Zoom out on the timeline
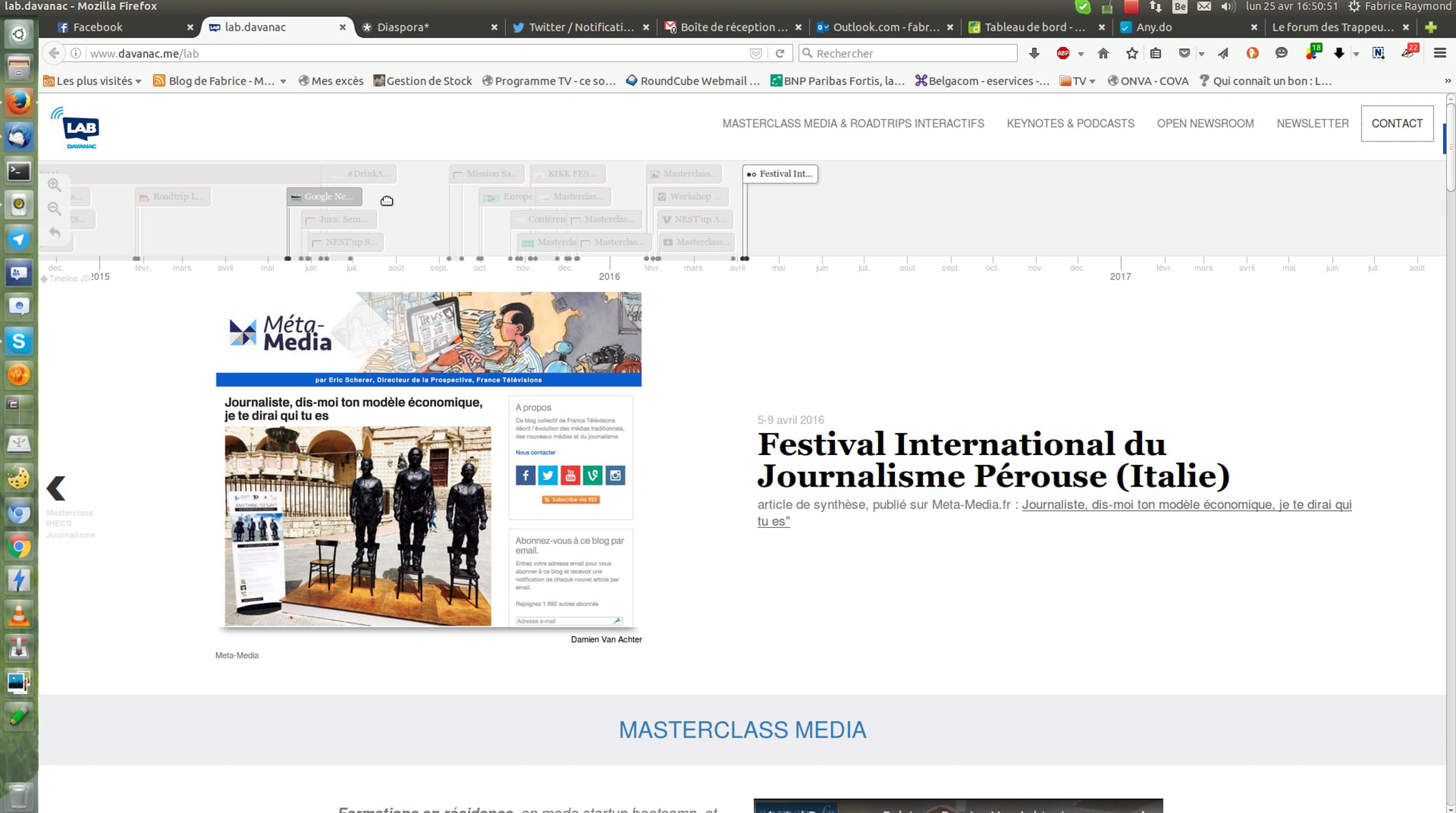Viewport: 1456px width, 813px height. [55, 209]
